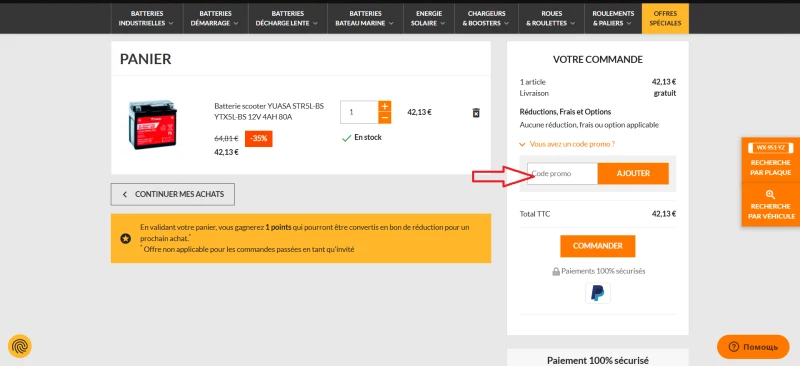Click AJOUTER to apply promo code
This screenshot has width=800, height=366.
[x=633, y=174]
